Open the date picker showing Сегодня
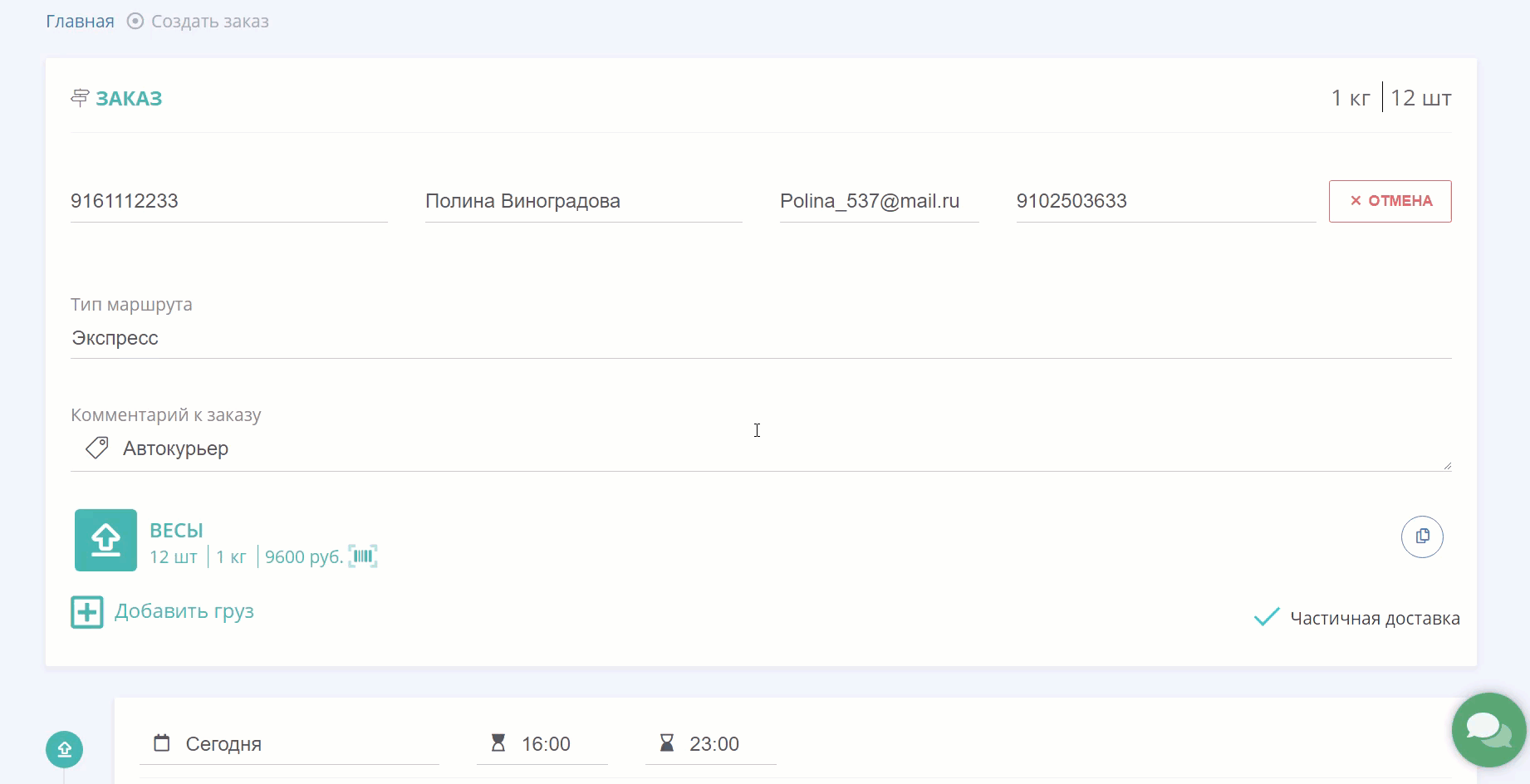The width and height of the screenshot is (1530, 784). [289, 743]
